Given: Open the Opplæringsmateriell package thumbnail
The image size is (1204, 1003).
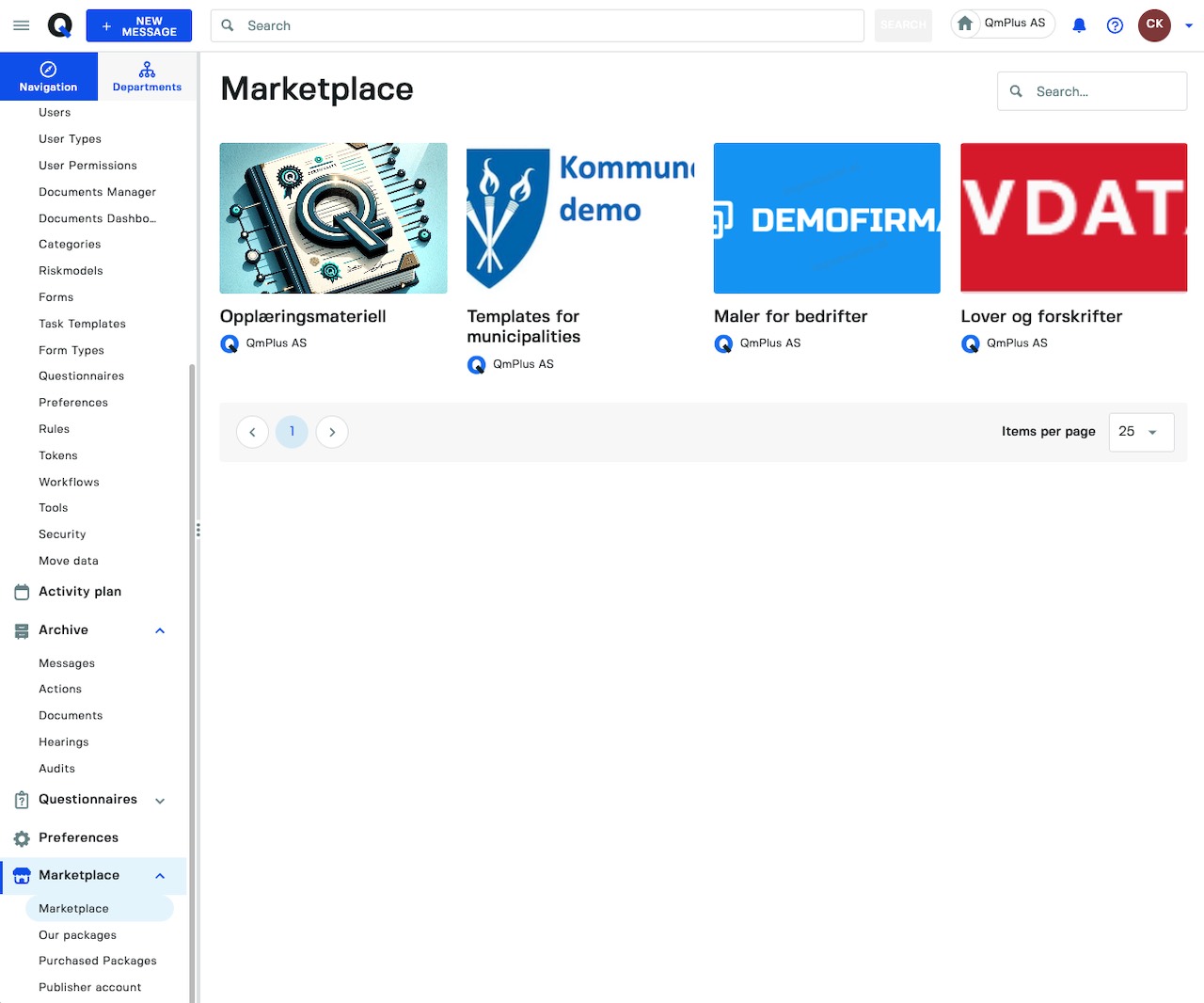Looking at the screenshot, I should (333, 218).
